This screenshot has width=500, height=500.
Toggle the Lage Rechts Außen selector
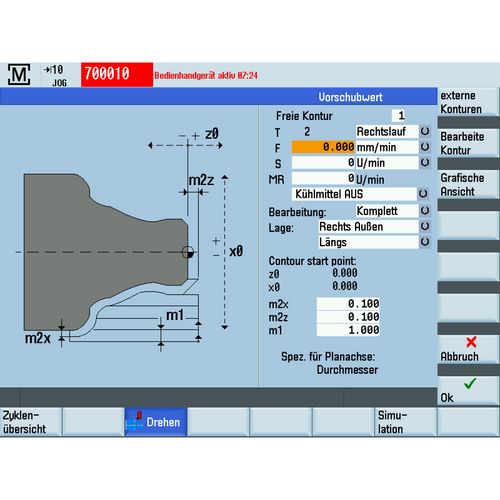[x=425, y=226]
